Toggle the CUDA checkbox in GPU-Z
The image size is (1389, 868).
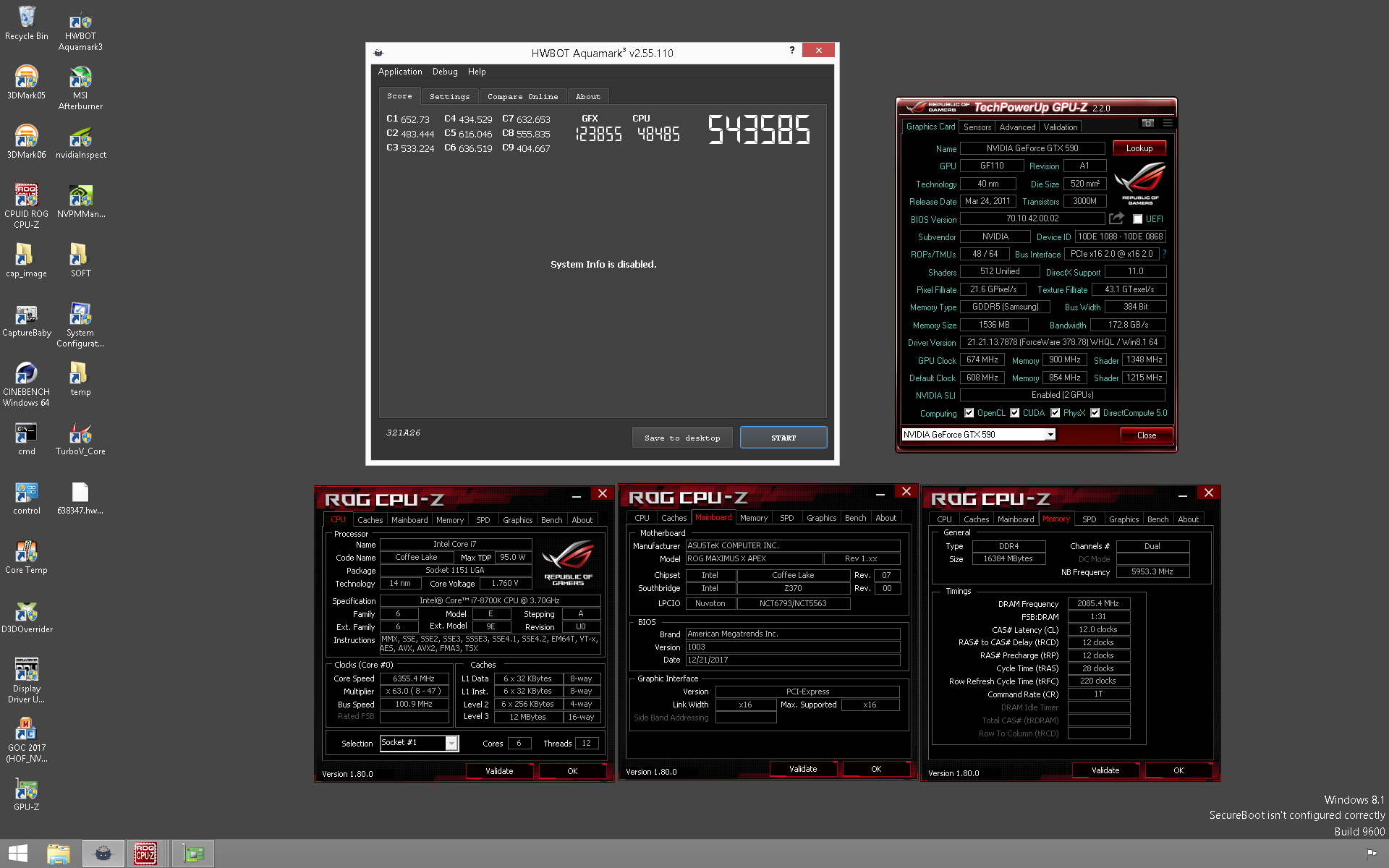[1015, 413]
